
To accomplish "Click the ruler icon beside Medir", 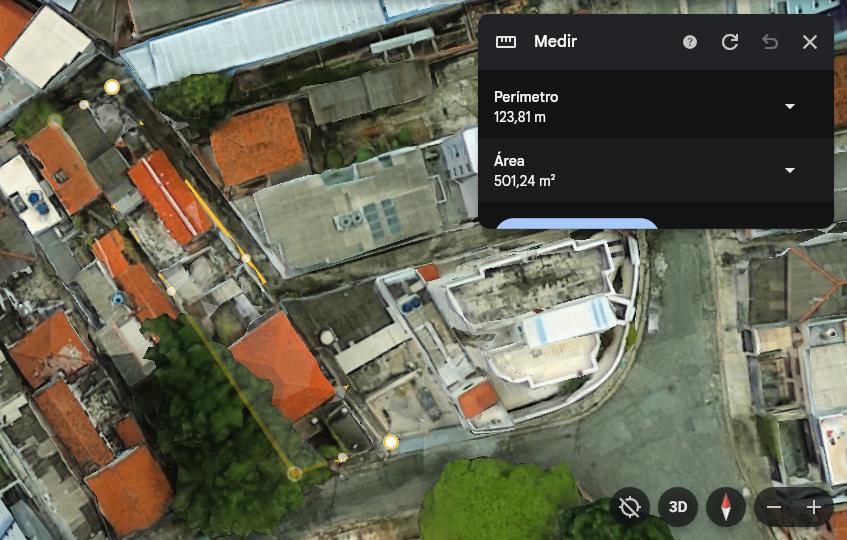I will 506,42.
